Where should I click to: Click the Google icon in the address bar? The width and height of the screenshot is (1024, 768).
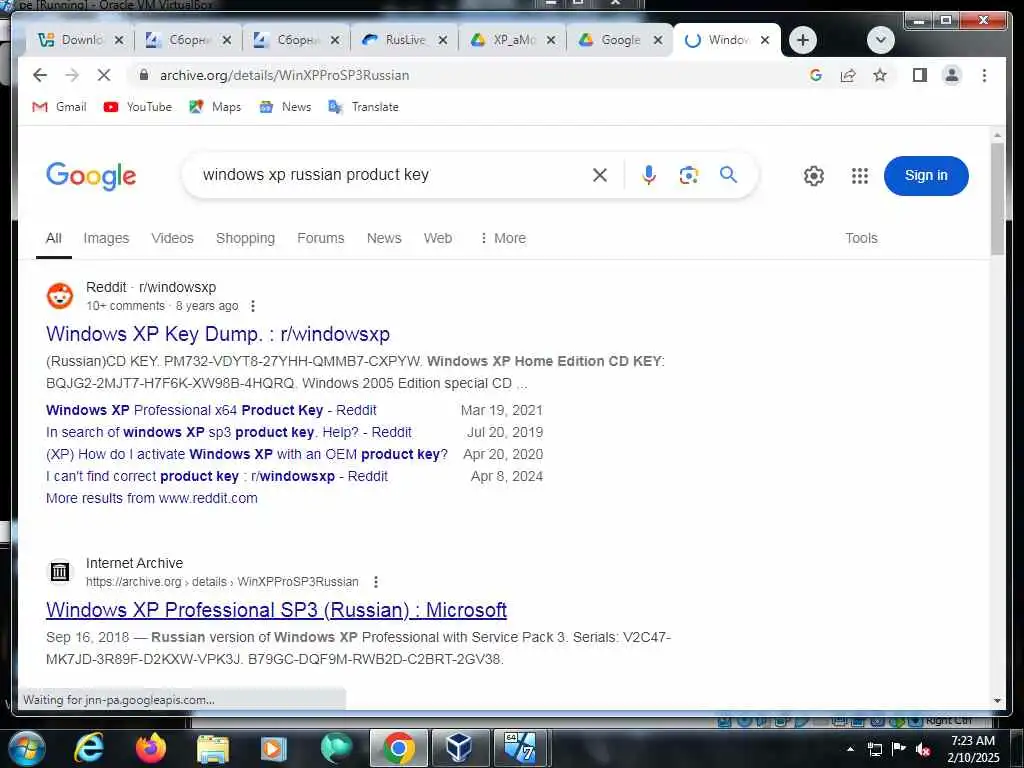point(815,75)
